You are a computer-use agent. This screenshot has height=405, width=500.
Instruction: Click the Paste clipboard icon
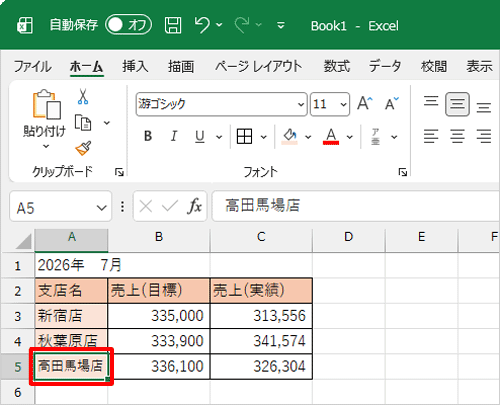[x=46, y=104]
